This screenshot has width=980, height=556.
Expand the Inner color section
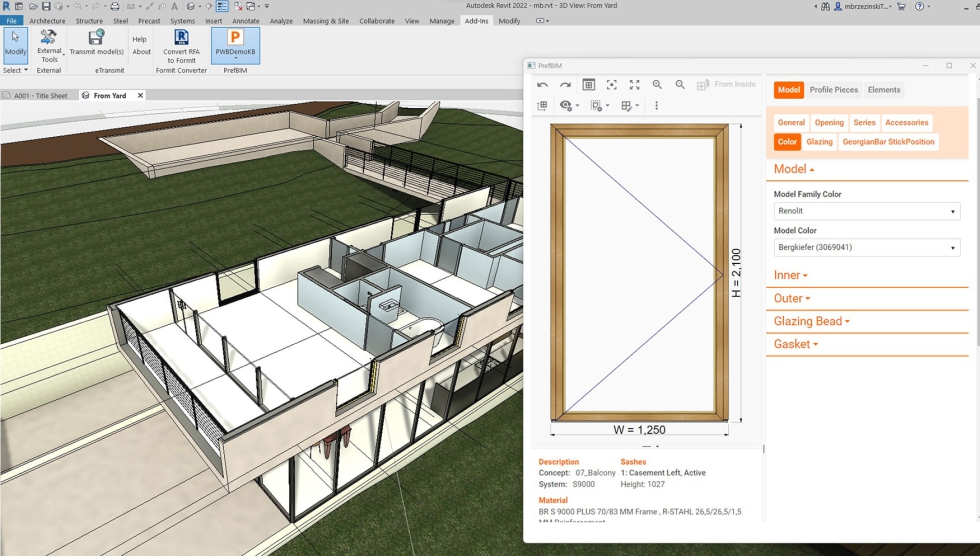[790, 275]
